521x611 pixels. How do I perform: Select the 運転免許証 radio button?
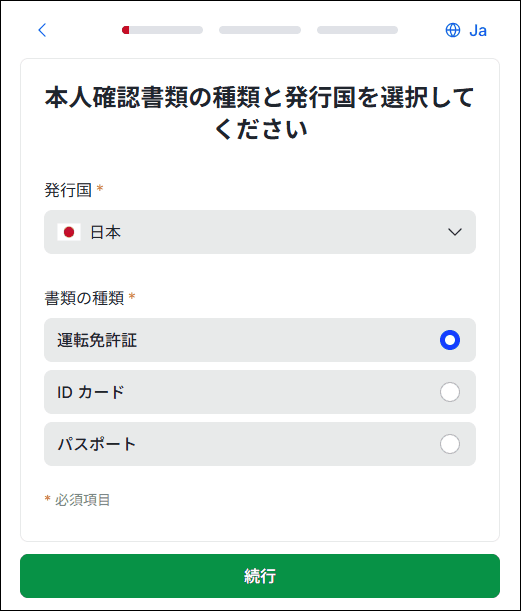[450, 340]
